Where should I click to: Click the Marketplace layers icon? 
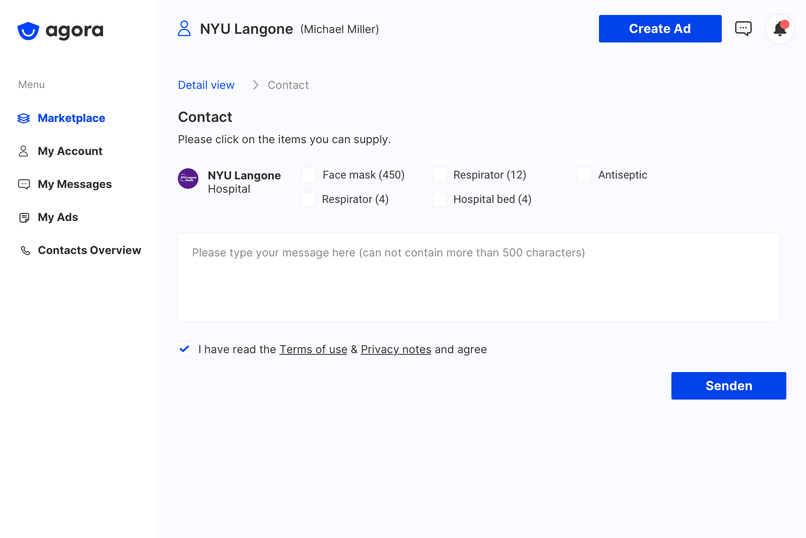pos(24,118)
